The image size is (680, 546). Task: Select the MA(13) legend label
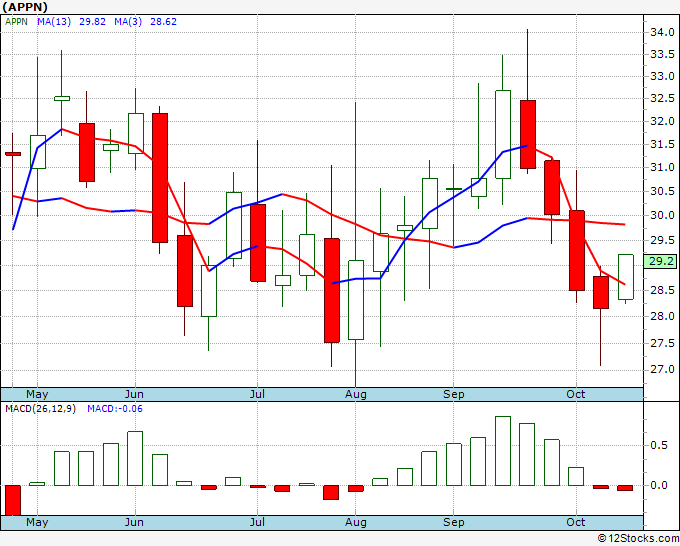coord(54,22)
